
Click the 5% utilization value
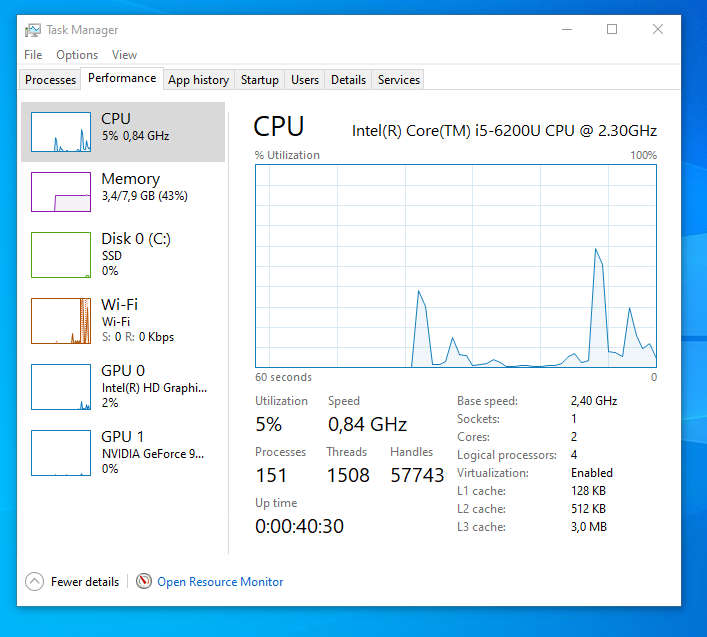pyautogui.click(x=268, y=424)
